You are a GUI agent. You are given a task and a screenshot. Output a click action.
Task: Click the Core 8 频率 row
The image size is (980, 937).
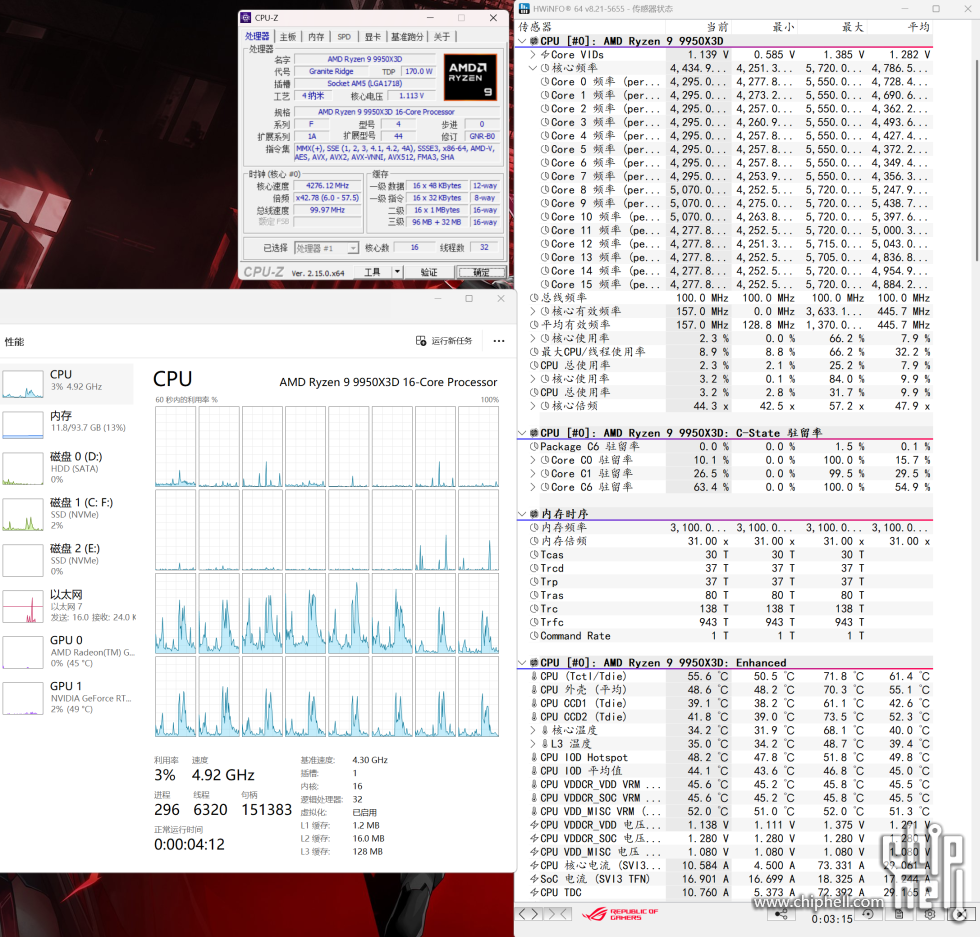click(725, 189)
